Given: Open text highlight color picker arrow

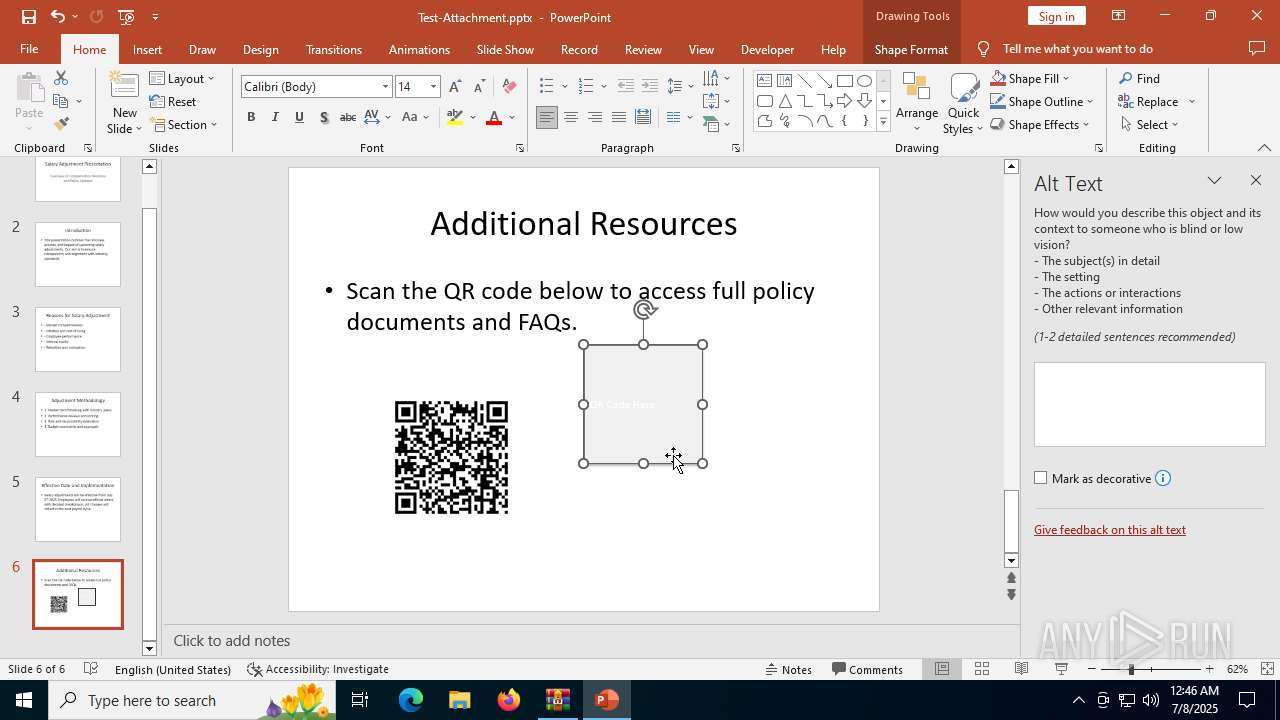Looking at the screenshot, I should point(472,117).
